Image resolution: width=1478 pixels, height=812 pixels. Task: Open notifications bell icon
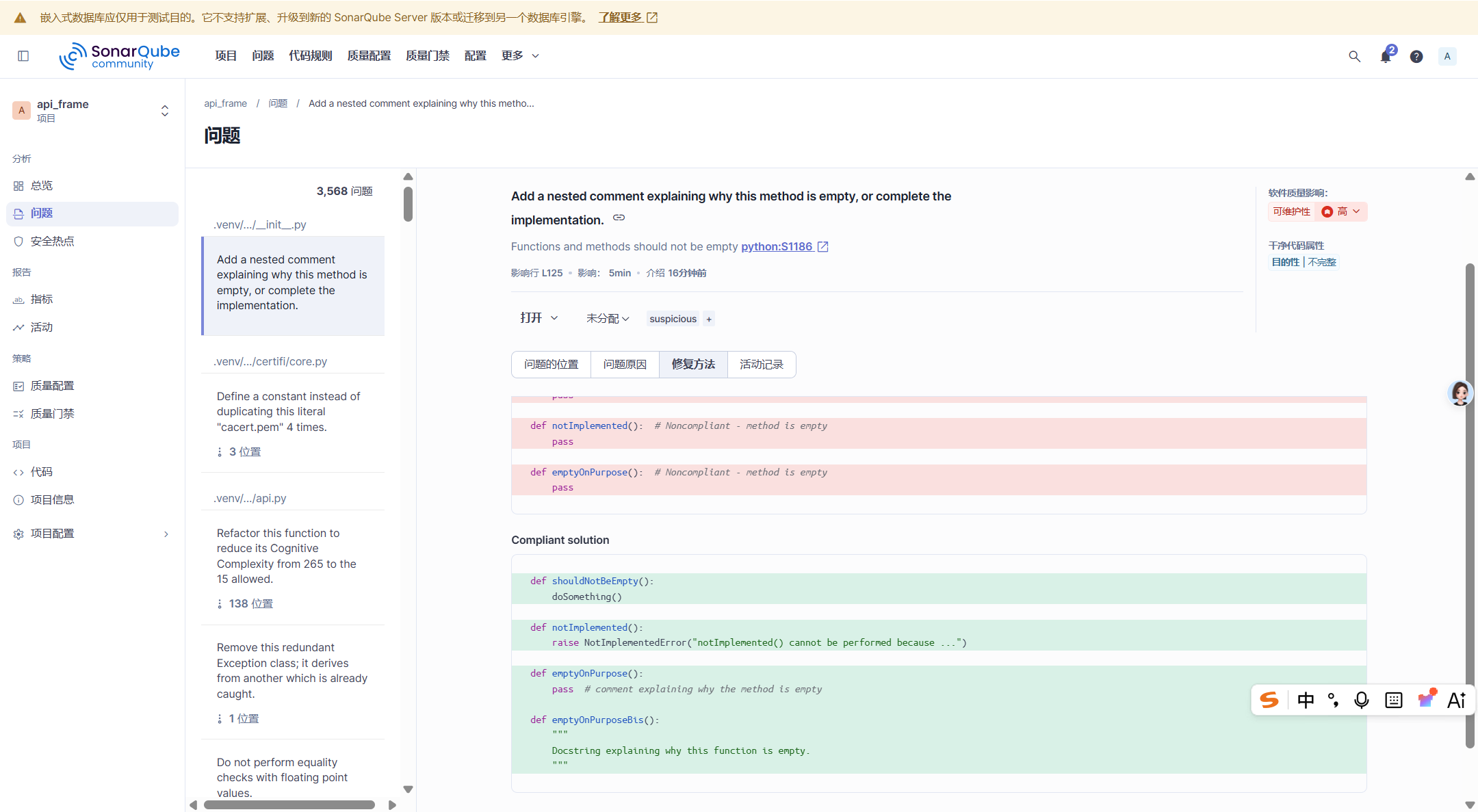tap(1386, 56)
